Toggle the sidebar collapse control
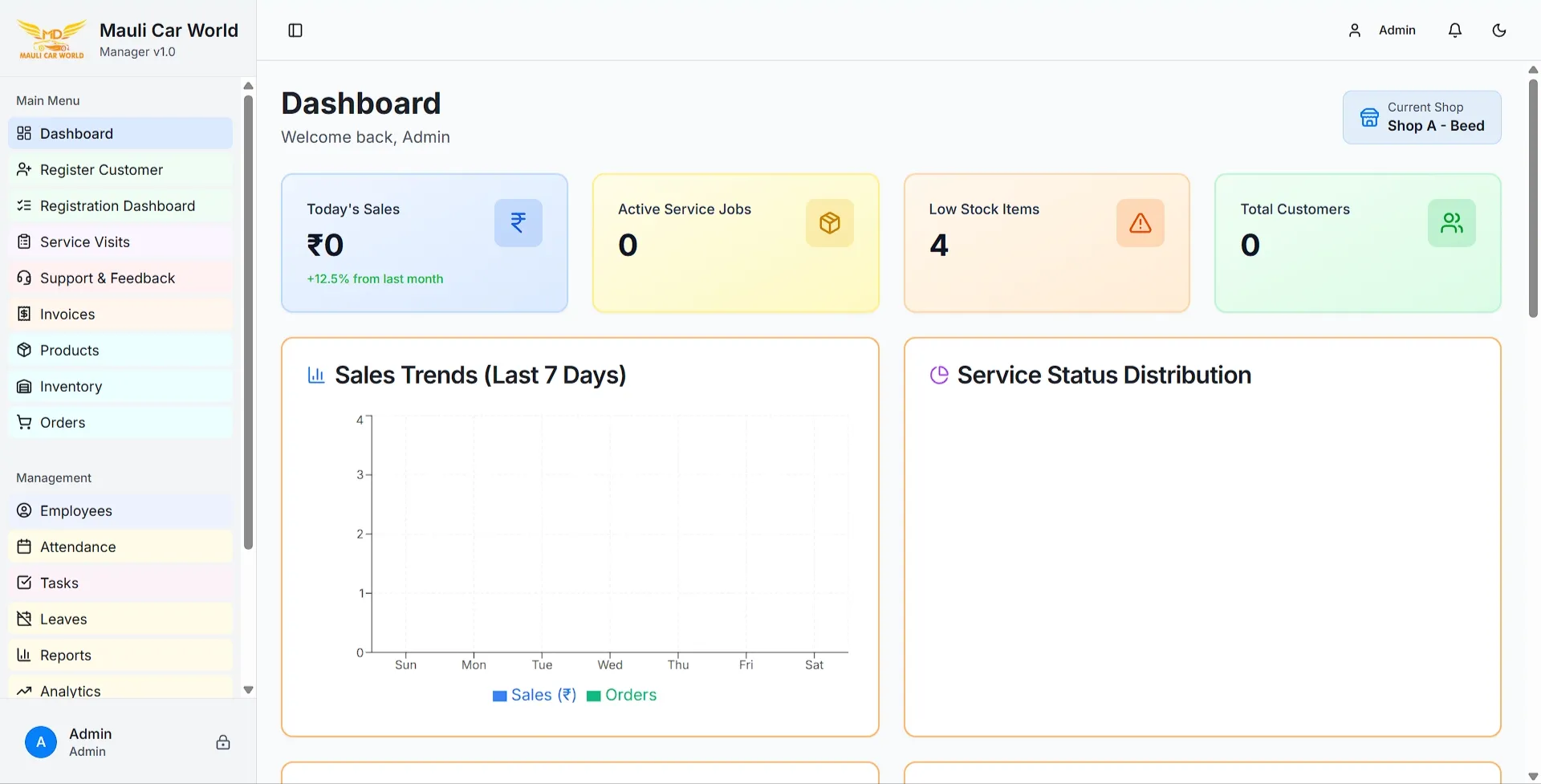Image resolution: width=1541 pixels, height=784 pixels. (x=295, y=30)
